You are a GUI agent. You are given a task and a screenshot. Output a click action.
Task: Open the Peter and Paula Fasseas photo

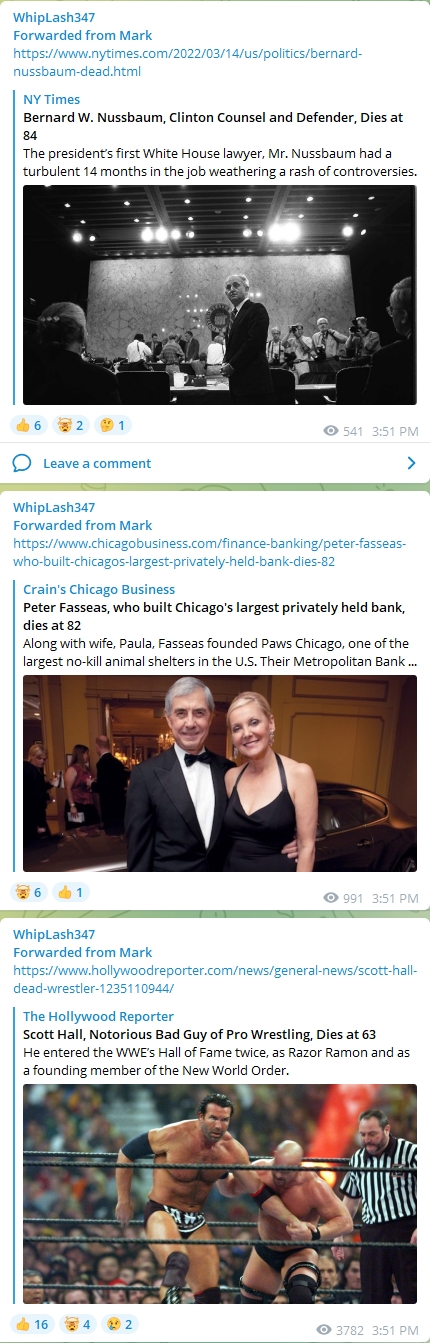tap(220, 773)
